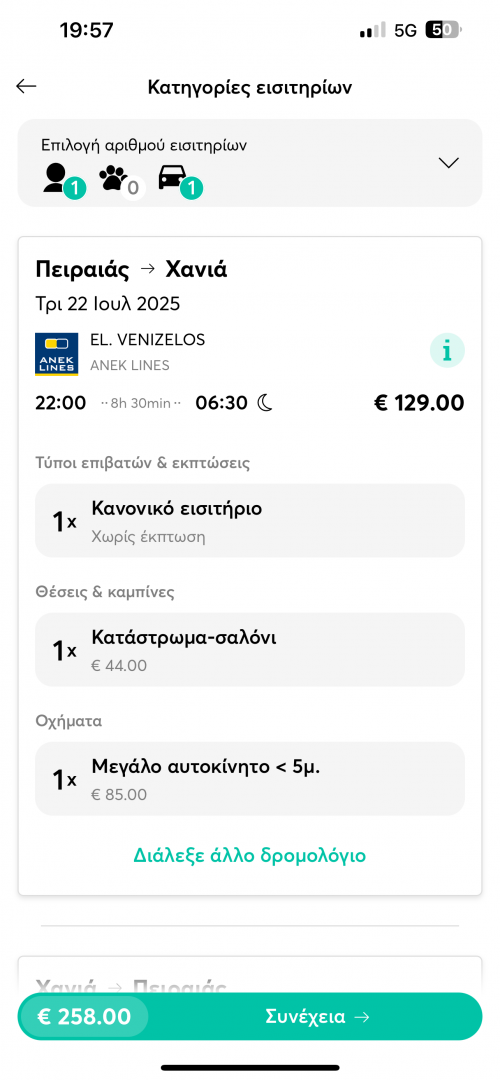The width and height of the screenshot is (500, 1080).
Task: Tap the € 129.00 trip price
Action: pyautogui.click(x=419, y=403)
